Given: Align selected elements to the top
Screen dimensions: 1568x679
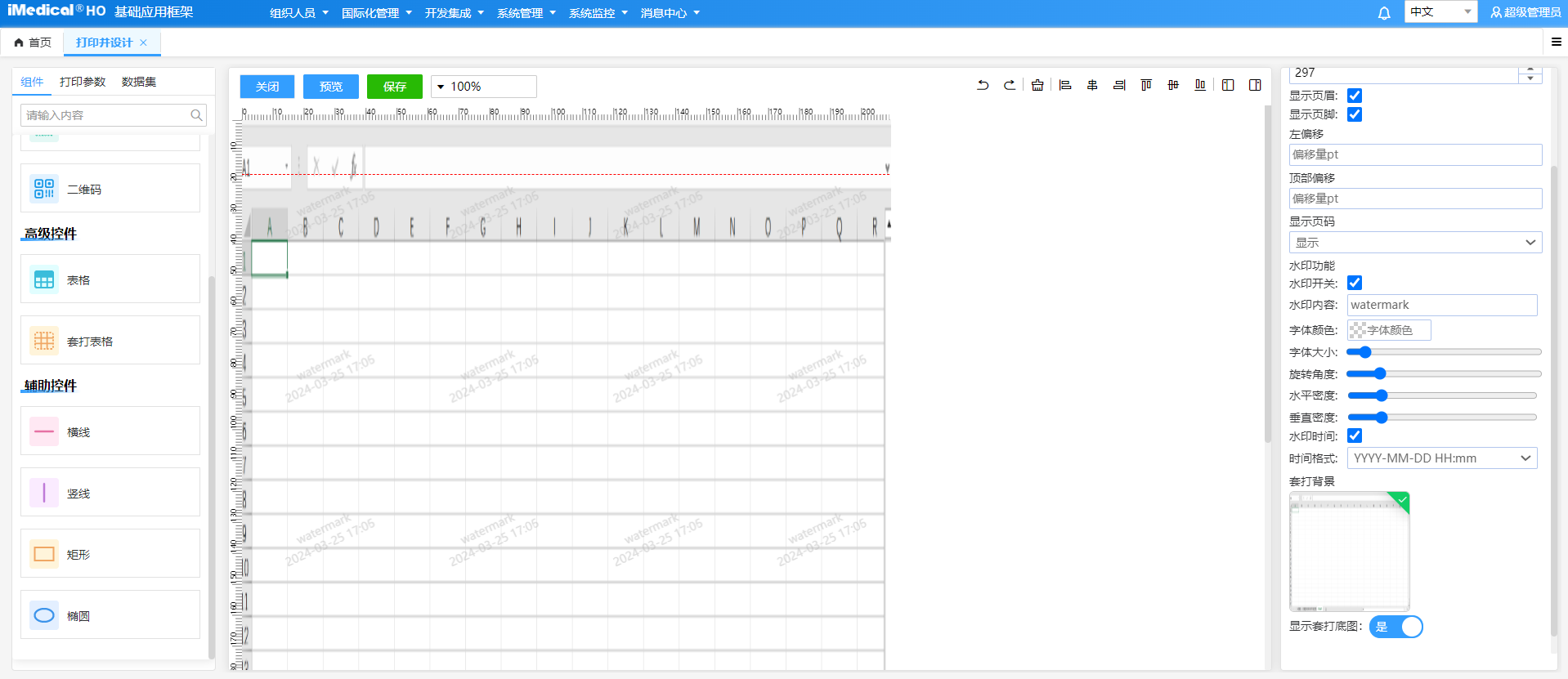Looking at the screenshot, I should (x=1146, y=85).
